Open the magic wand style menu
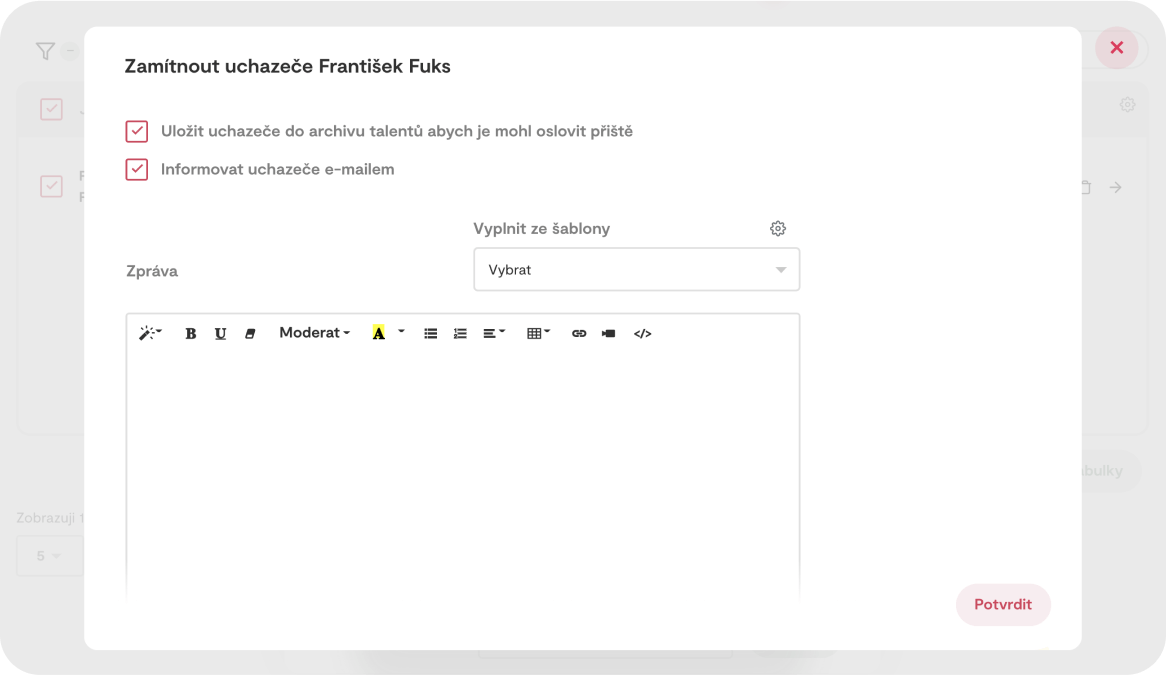Viewport: 1166px width, 675px height. pos(150,333)
